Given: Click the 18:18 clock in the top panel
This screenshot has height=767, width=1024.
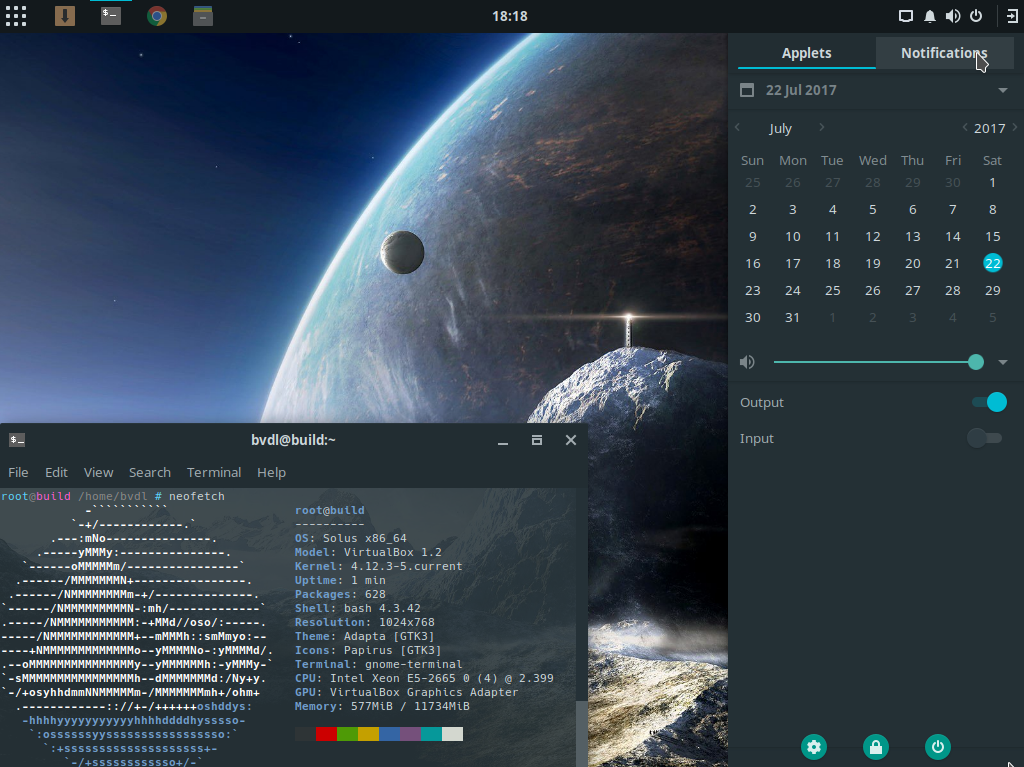Looking at the screenshot, I should coord(510,16).
